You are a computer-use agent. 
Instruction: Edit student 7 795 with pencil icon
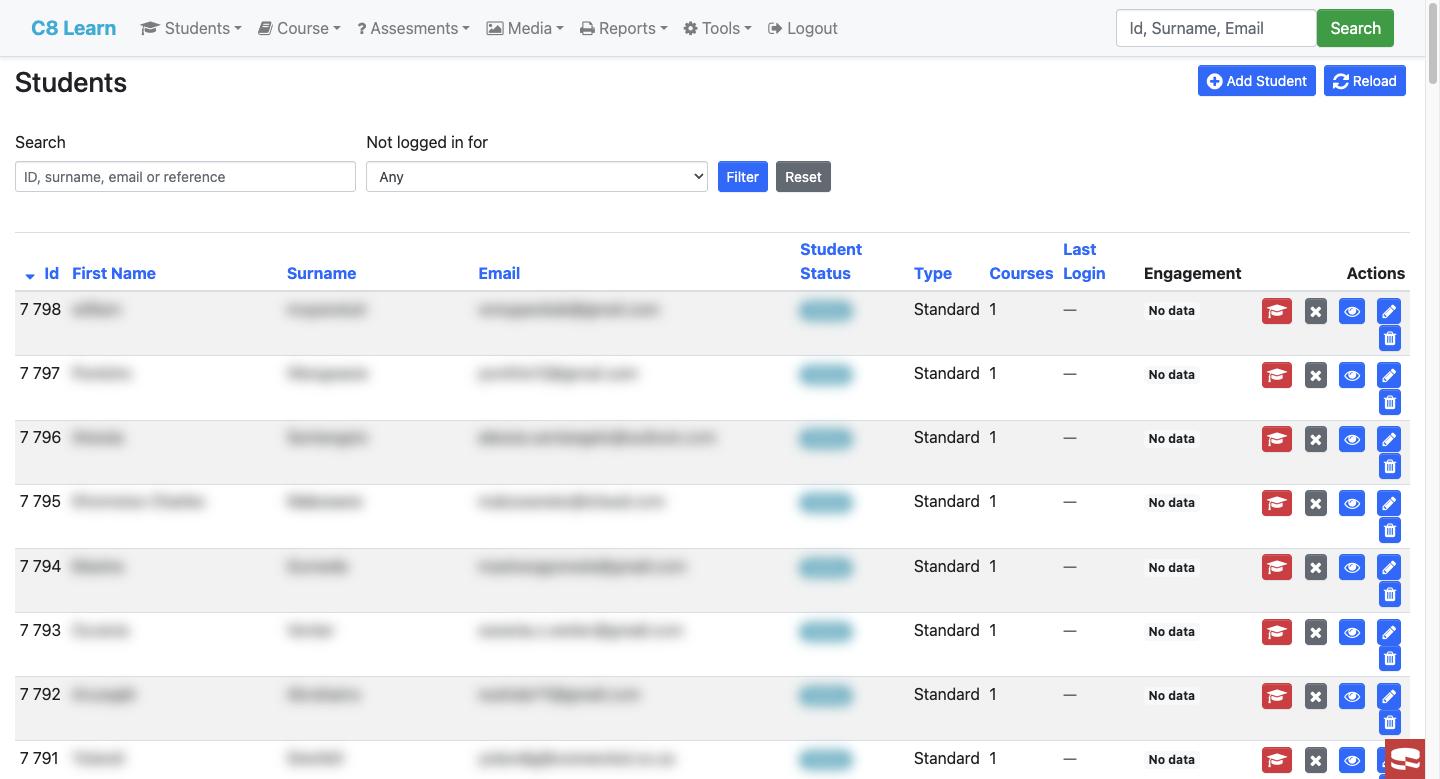pyautogui.click(x=1389, y=503)
